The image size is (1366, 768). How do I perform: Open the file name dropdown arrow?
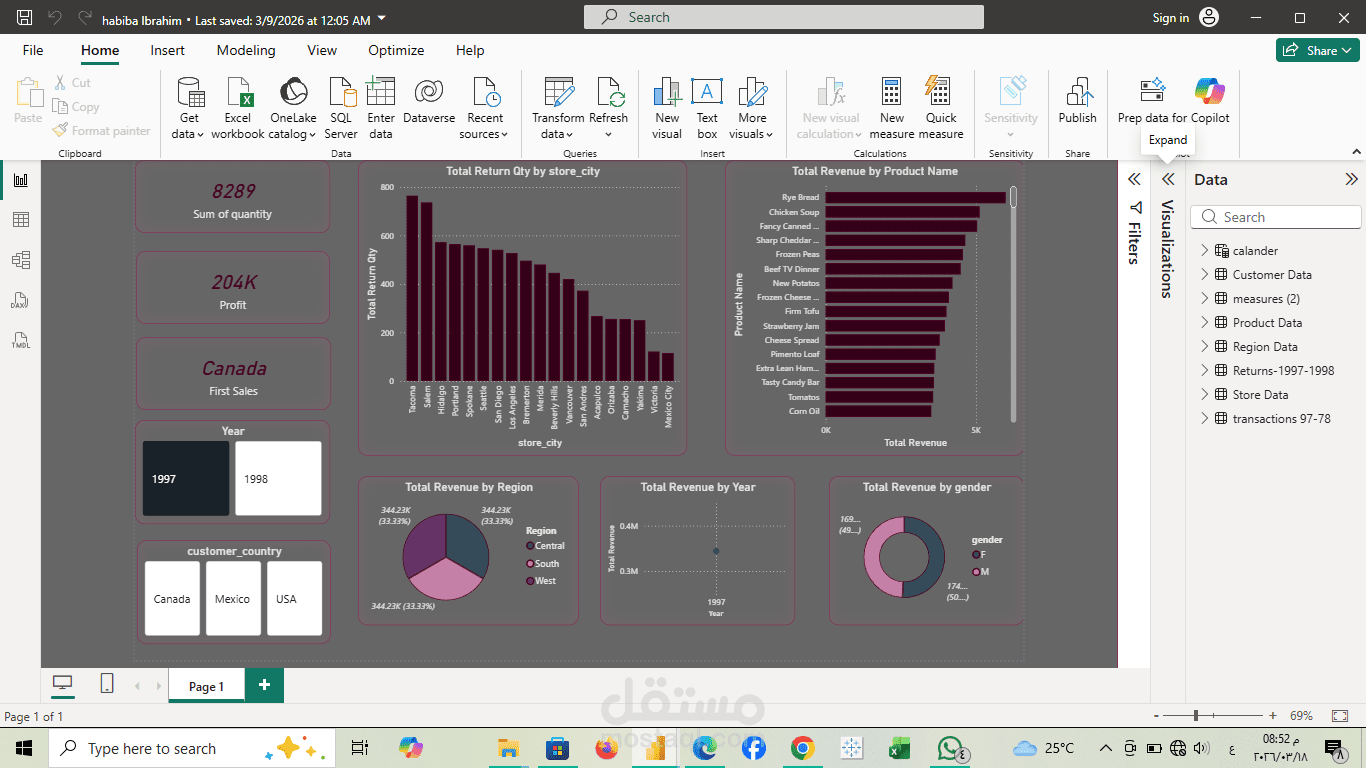(383, 19)
